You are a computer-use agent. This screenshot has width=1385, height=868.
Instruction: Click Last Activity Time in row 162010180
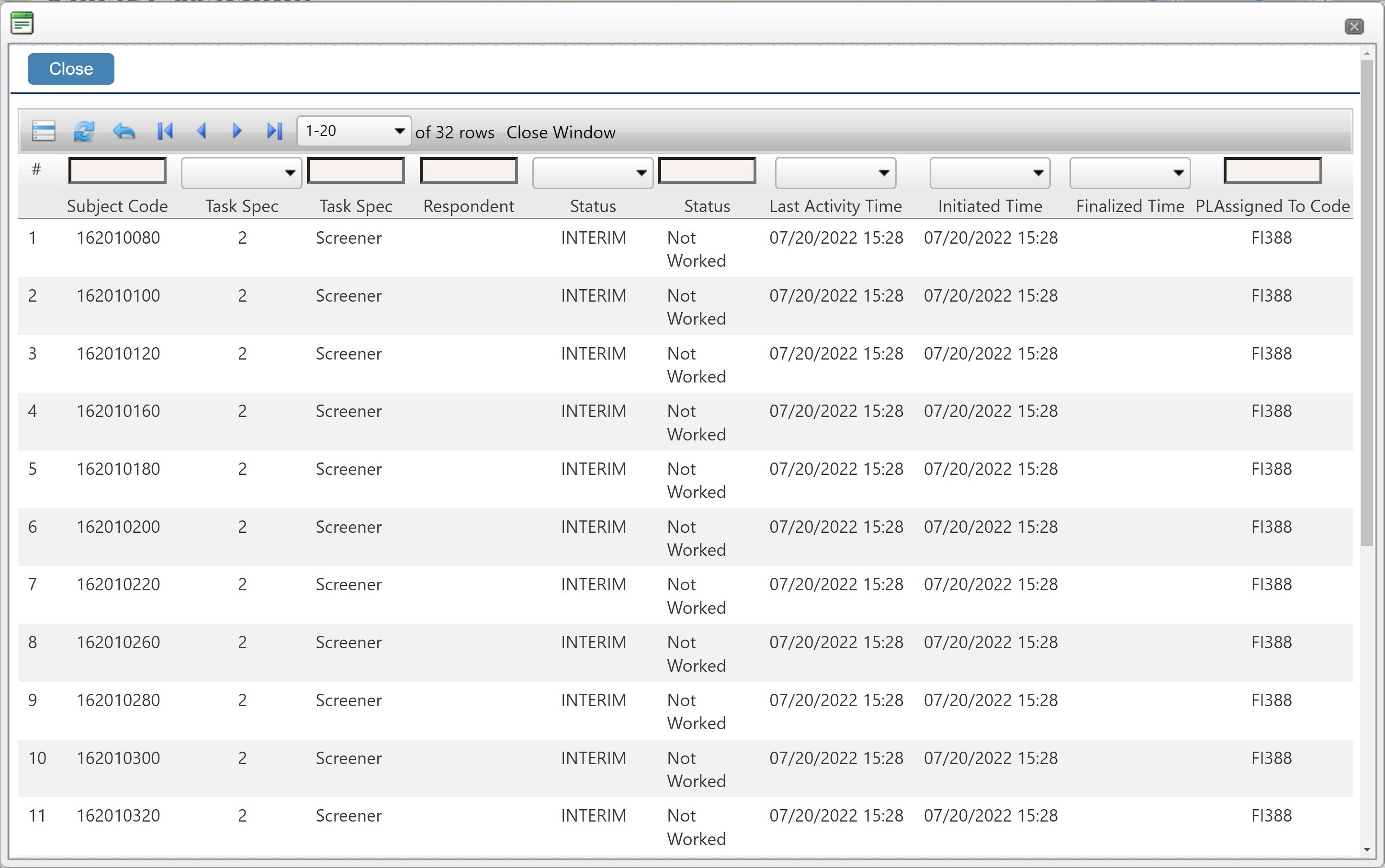(836, 469)
